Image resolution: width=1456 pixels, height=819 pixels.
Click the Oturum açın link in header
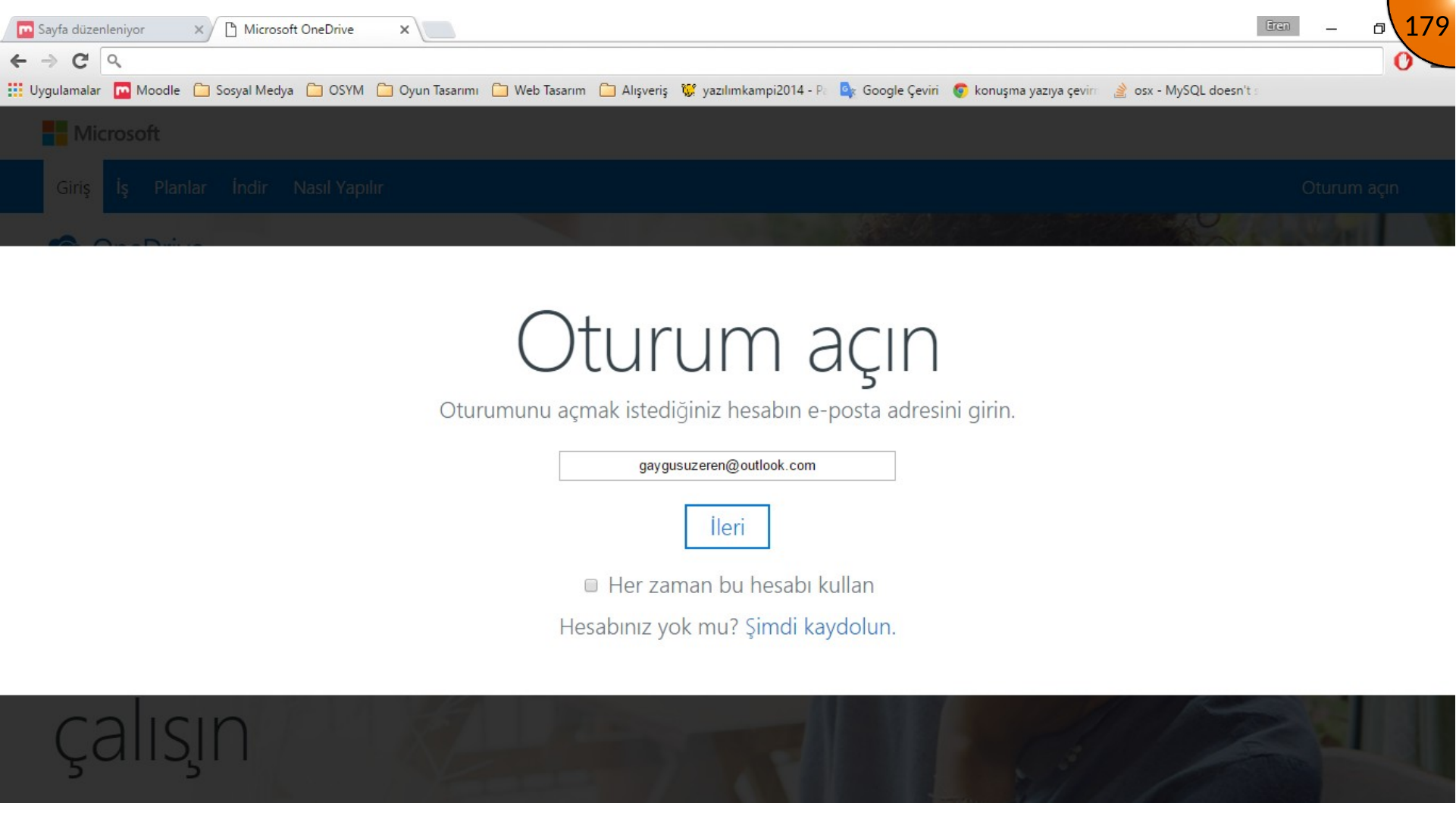tap(1350, 187)
